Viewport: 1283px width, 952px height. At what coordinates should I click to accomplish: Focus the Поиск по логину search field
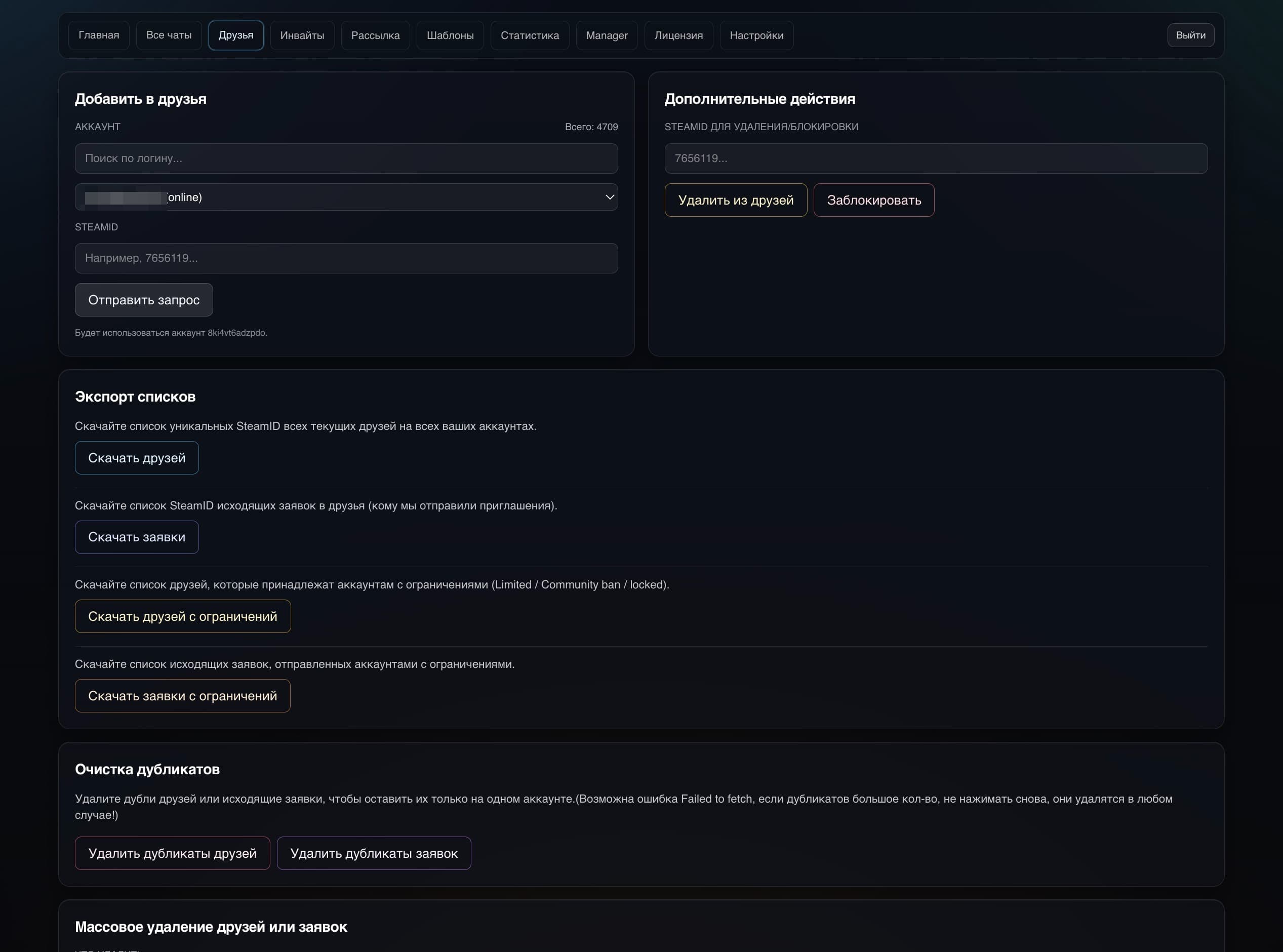point(346,158)
